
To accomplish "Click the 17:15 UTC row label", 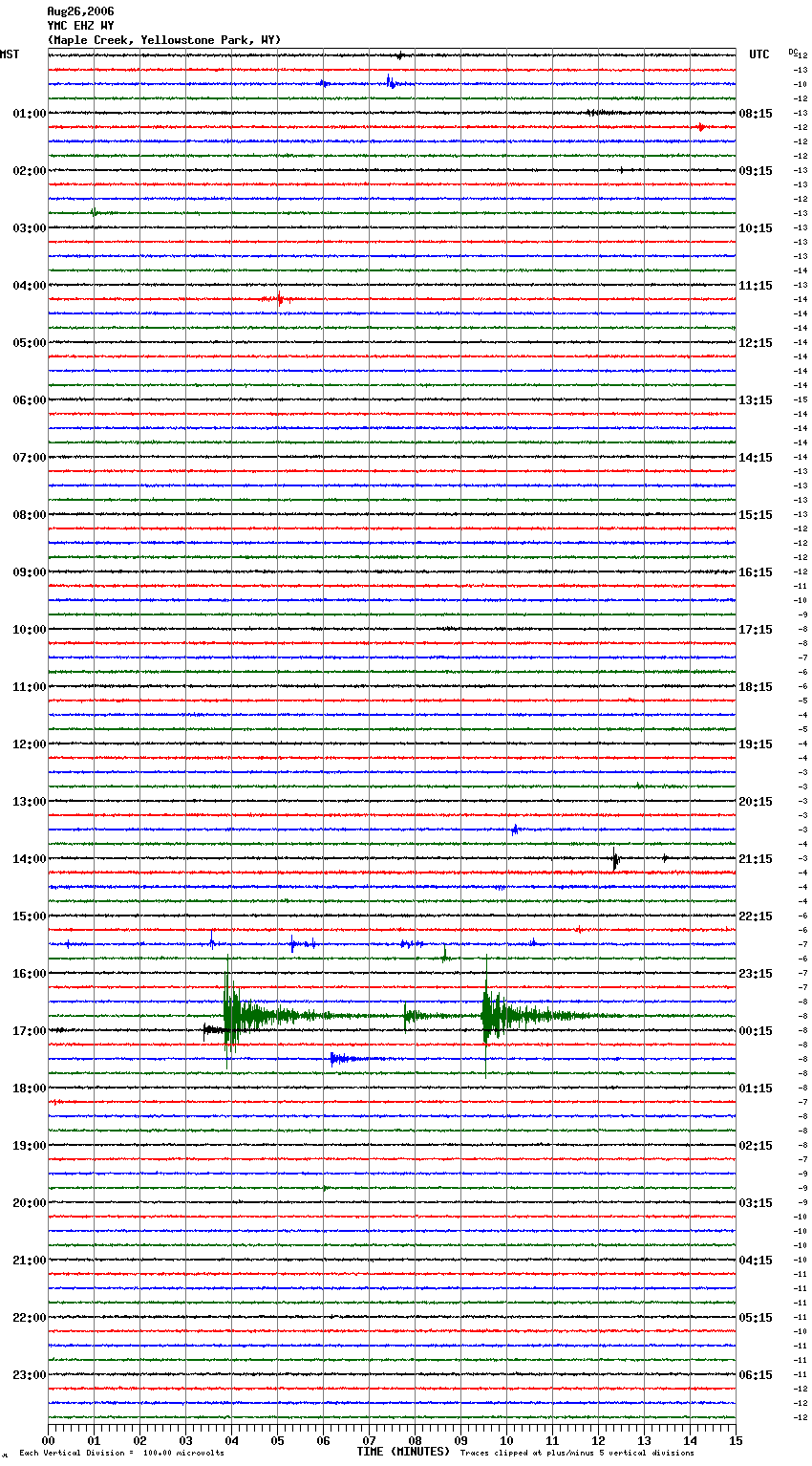I will (x=756, y=630).
